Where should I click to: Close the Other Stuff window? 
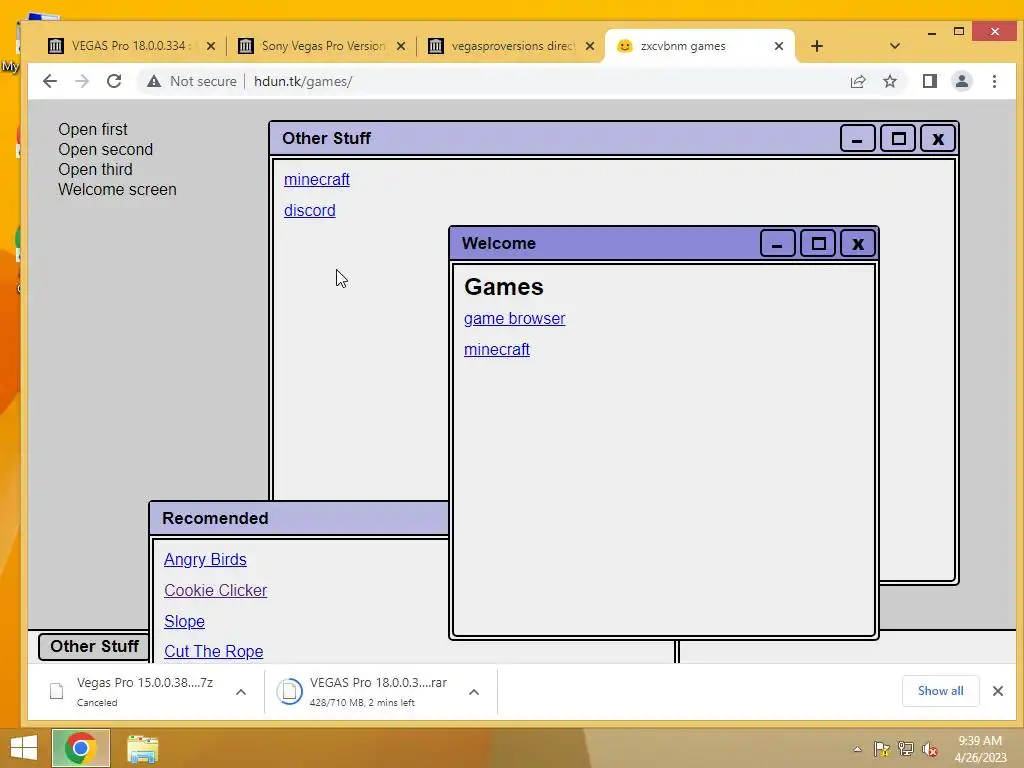click(x=938, y=138)
